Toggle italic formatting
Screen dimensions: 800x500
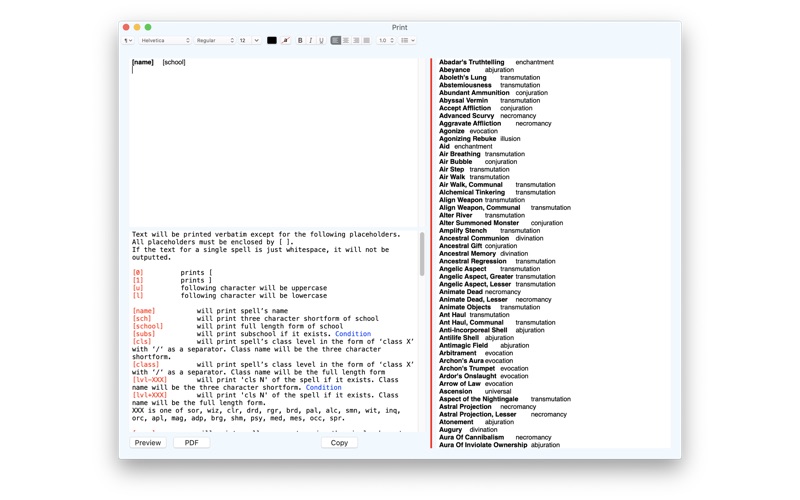(x=310, y=40)
